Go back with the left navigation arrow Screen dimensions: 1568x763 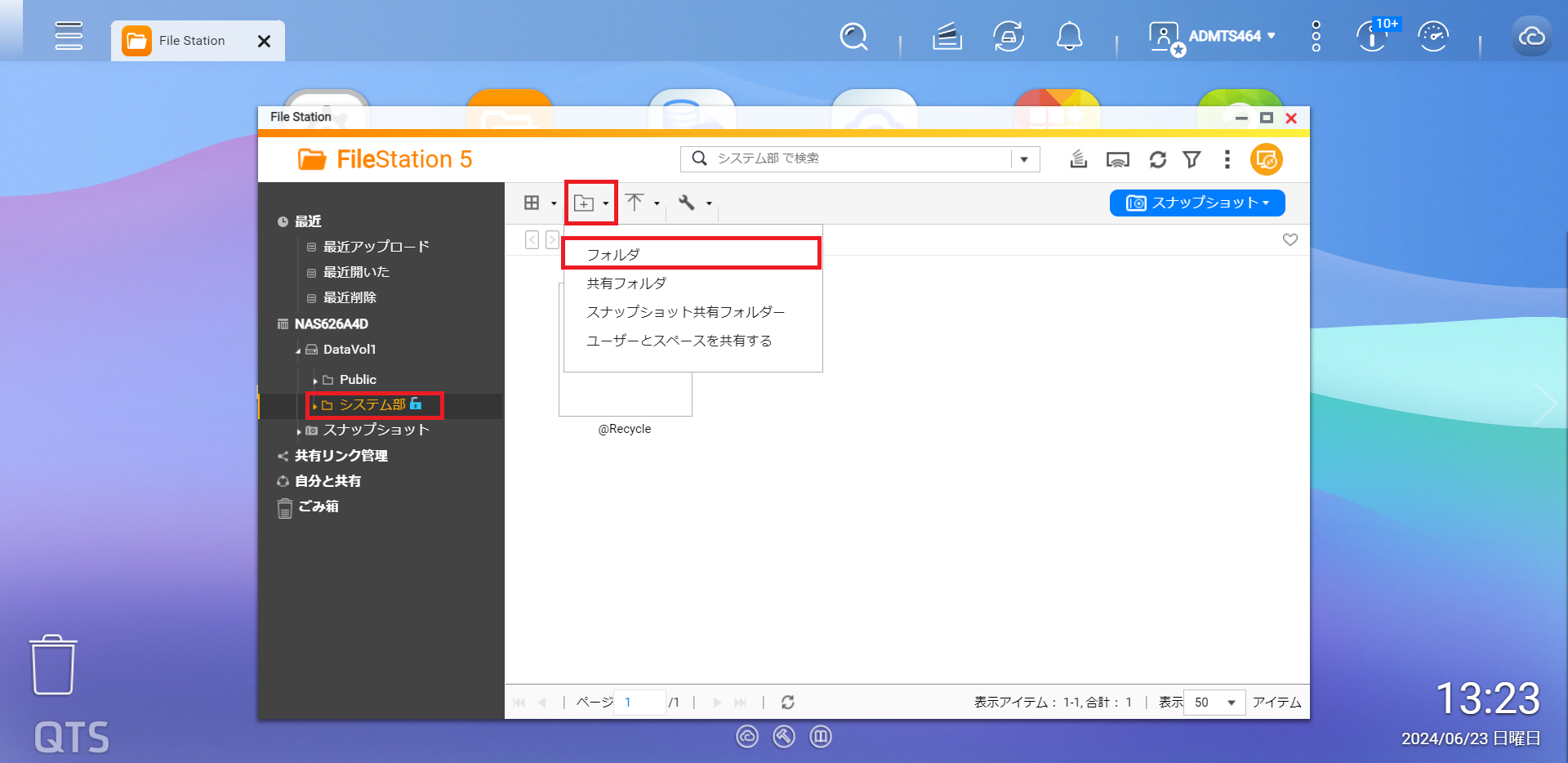tap(532, 239)
